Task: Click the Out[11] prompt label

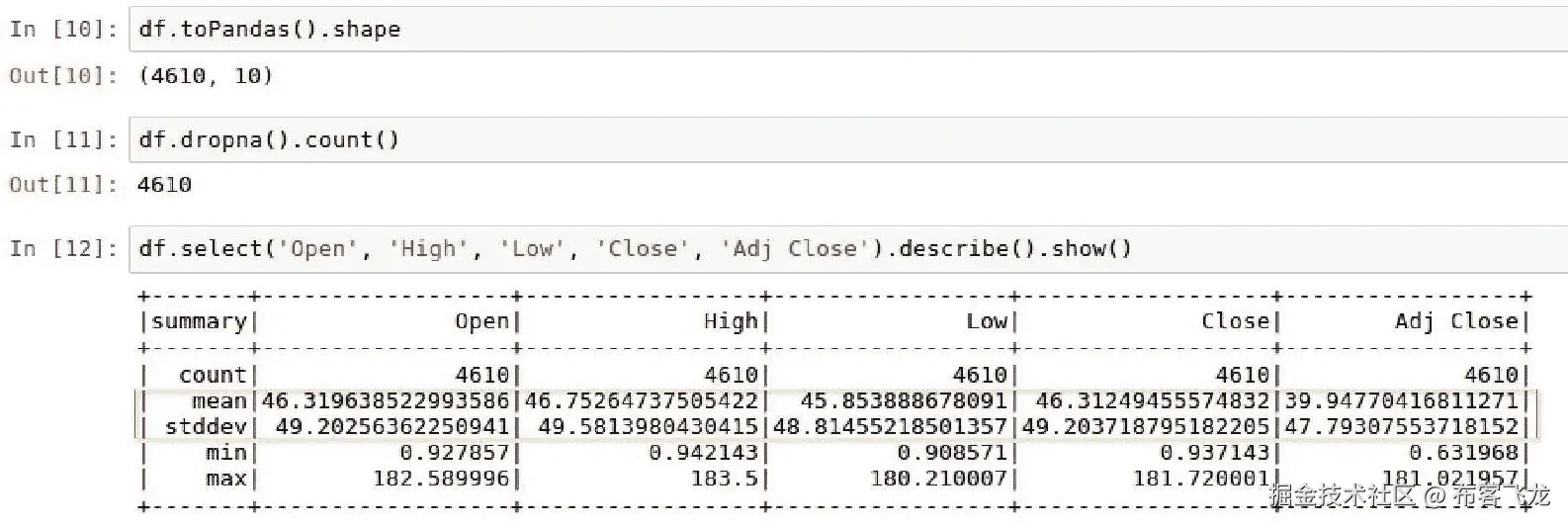Action: click(x=62, y=185)
